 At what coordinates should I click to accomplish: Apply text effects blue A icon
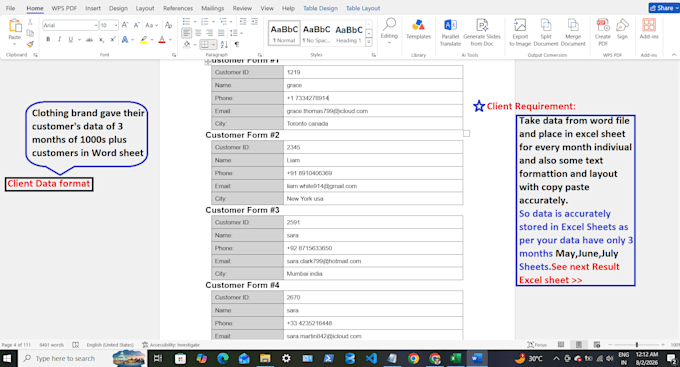pyautogui.click(x=125, y=39)
